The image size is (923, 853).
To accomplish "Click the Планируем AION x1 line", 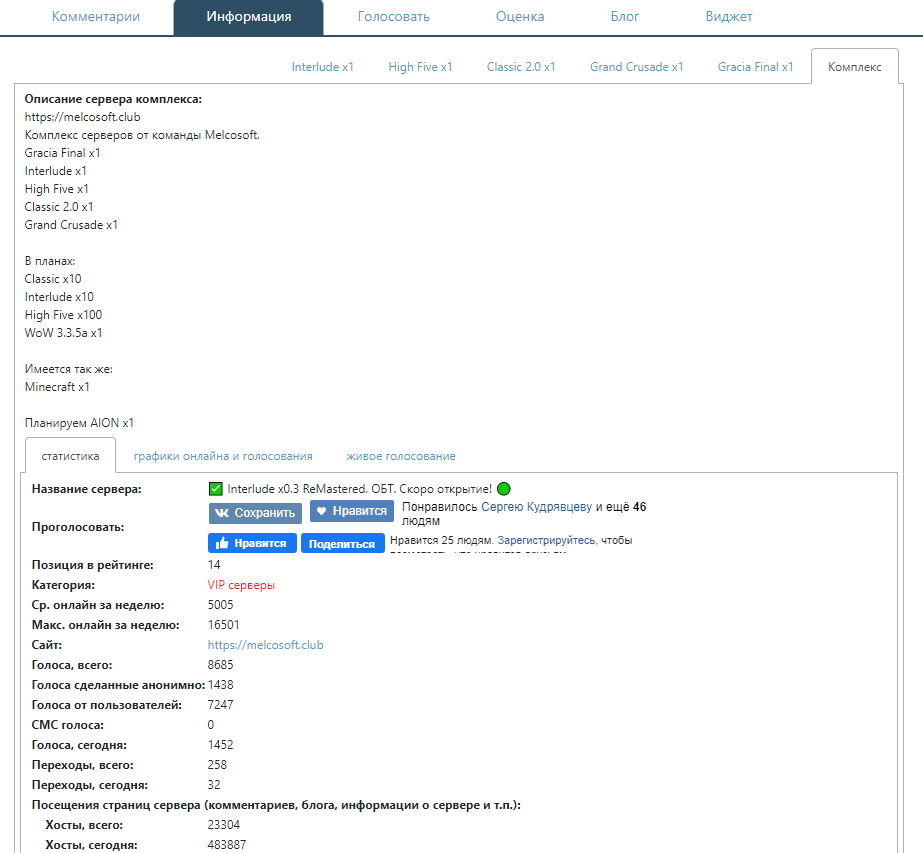I will coord(79,423).
